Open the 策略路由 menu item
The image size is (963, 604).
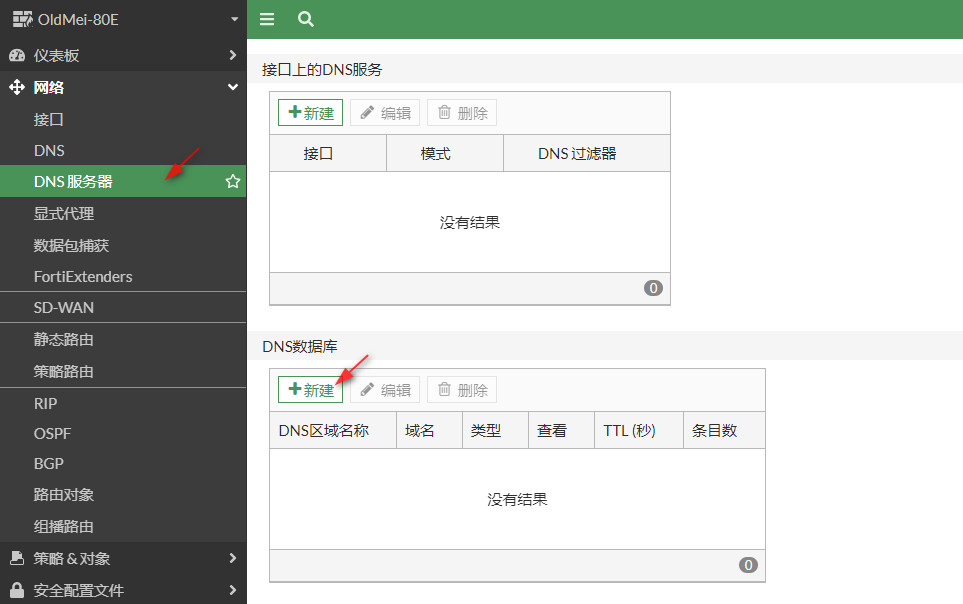[x=123, y=371]
